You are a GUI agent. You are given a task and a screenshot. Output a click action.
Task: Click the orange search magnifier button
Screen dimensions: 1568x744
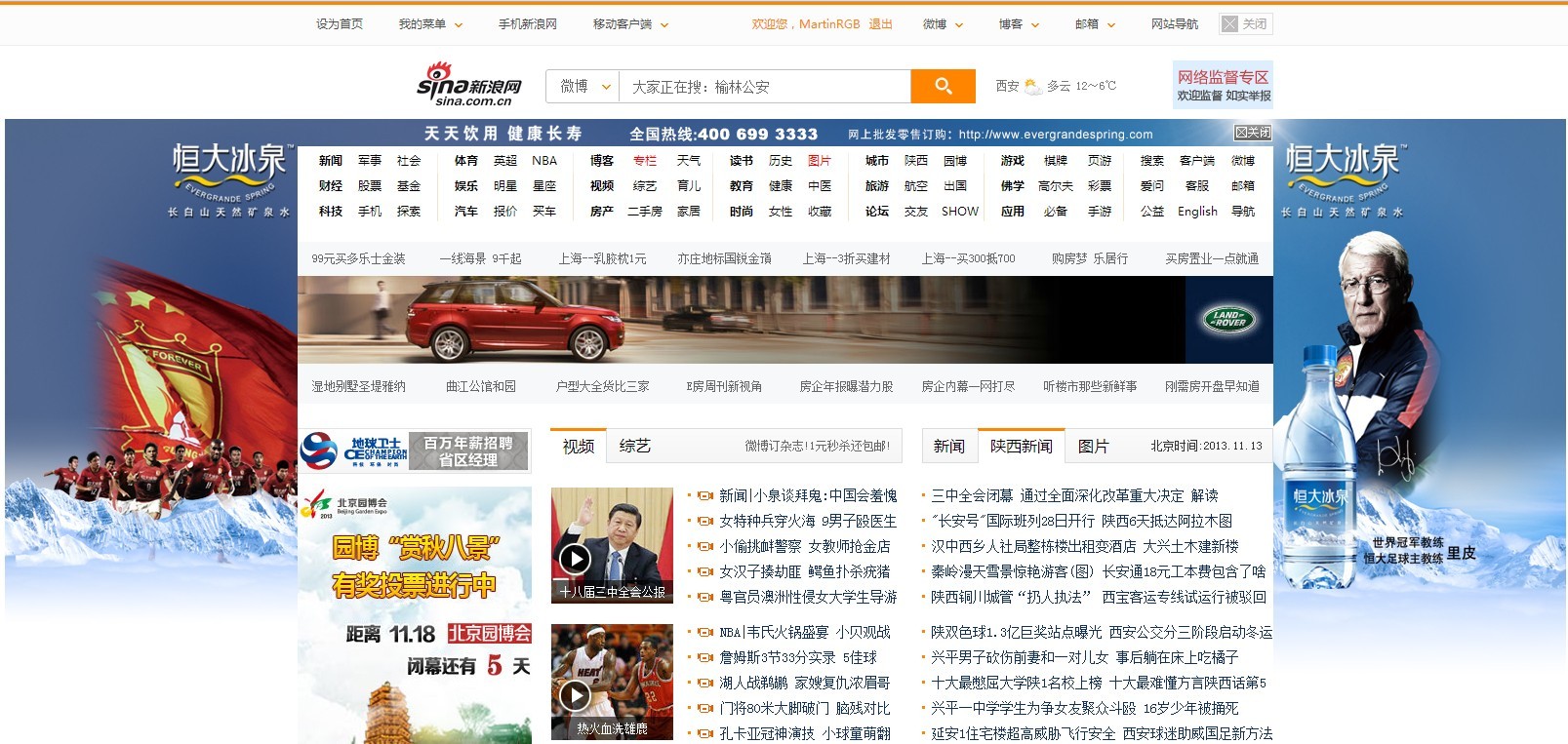click(x=943, y=86)
